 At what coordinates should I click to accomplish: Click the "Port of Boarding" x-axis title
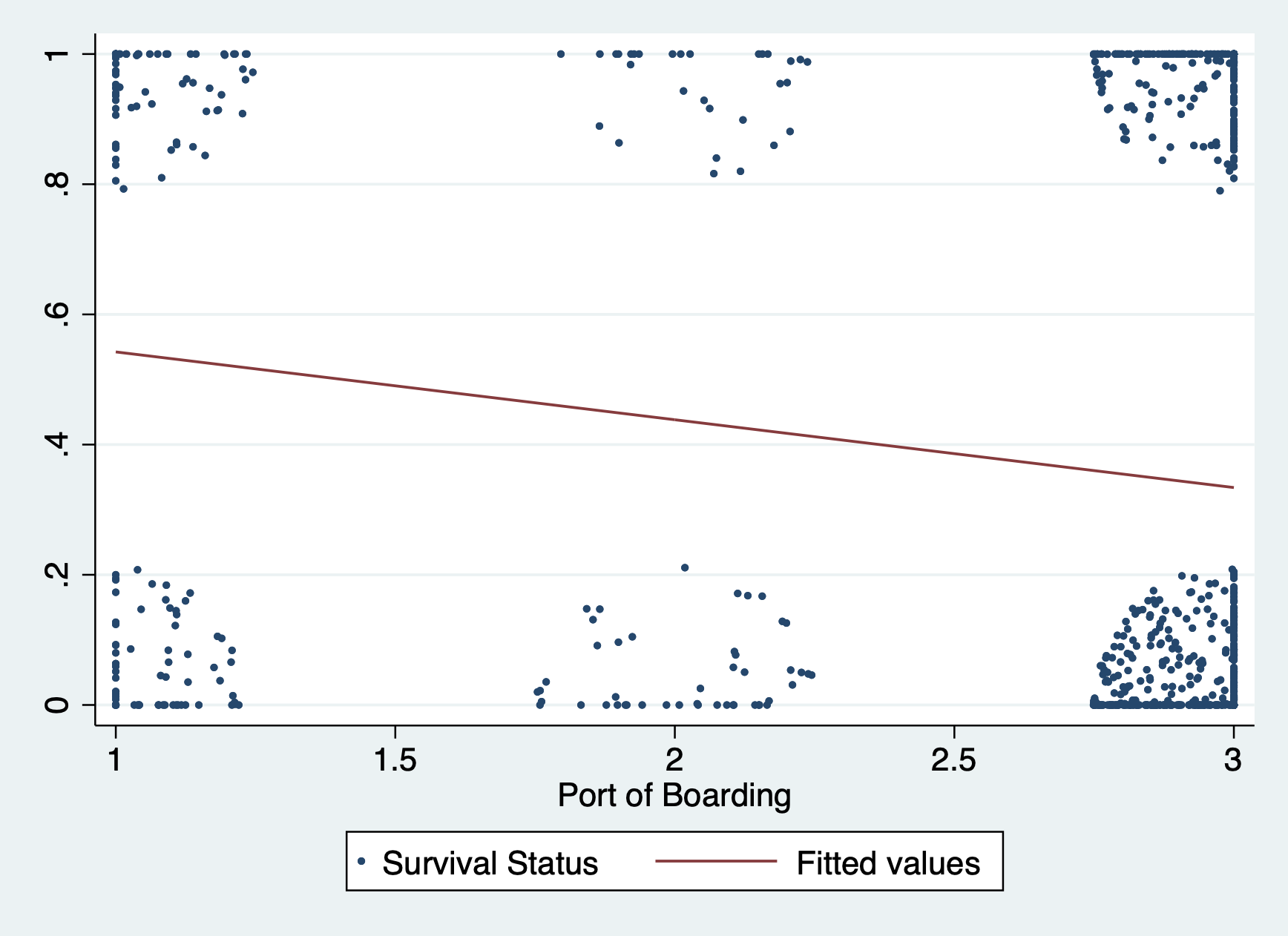674,796
